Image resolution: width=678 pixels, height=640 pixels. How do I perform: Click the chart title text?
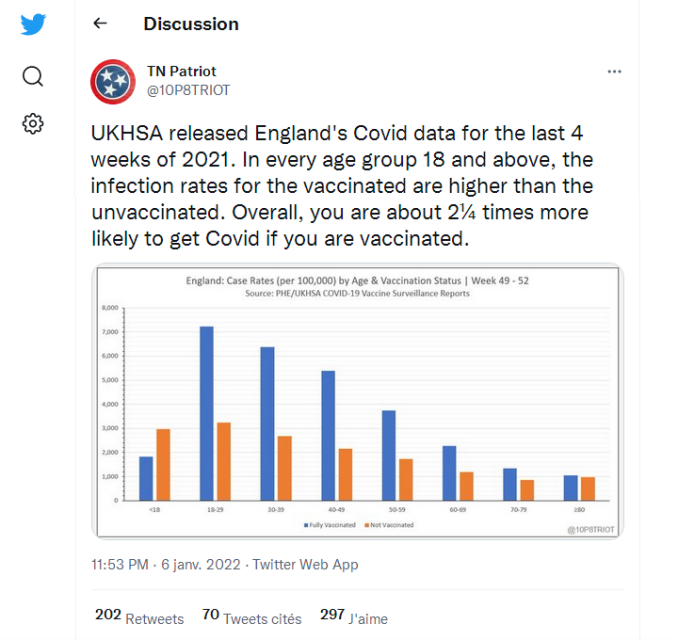[357, 281]
